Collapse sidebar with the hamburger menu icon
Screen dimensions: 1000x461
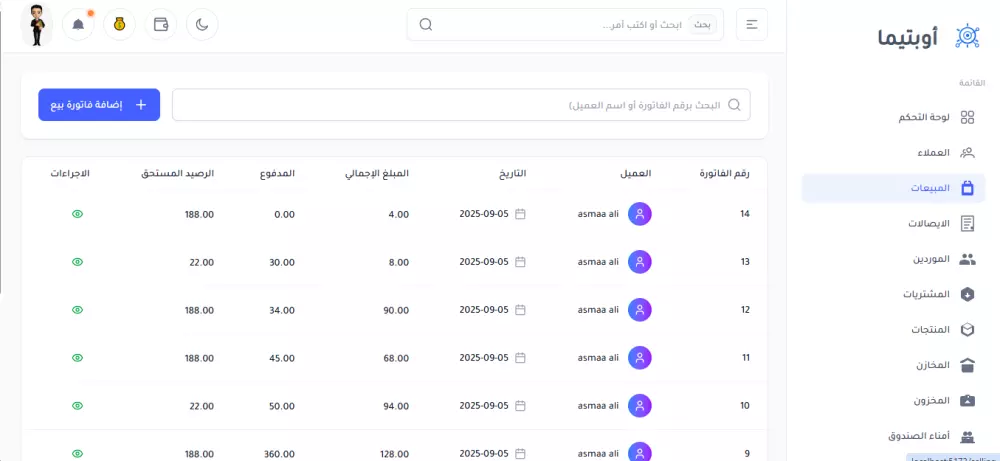[752, 24]
